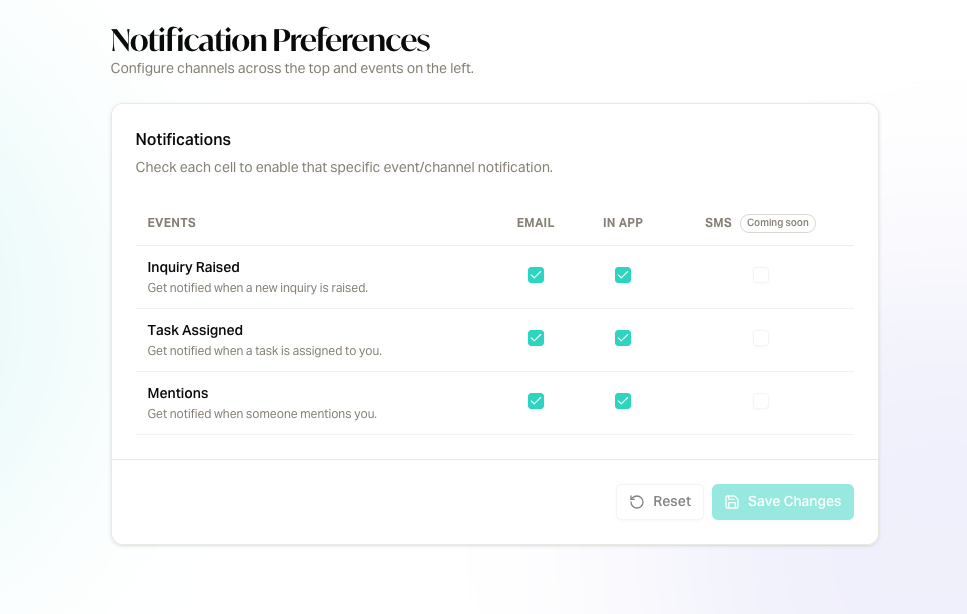Click the Reset button
This screenshot has width=967, height=614.
[660, 501]
